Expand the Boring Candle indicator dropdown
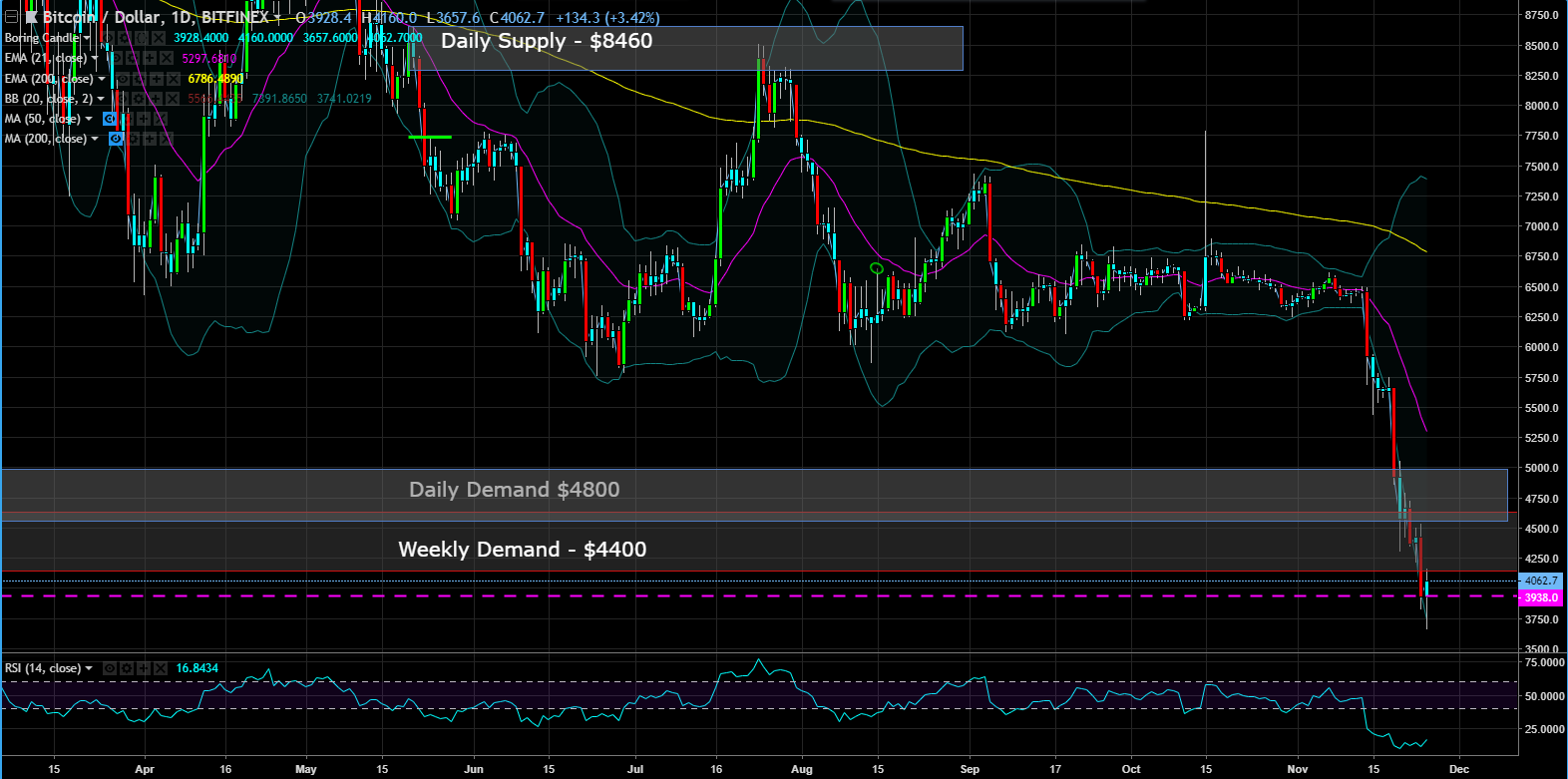Screen dimensions: 1568x779 click(x=86, y=38)
